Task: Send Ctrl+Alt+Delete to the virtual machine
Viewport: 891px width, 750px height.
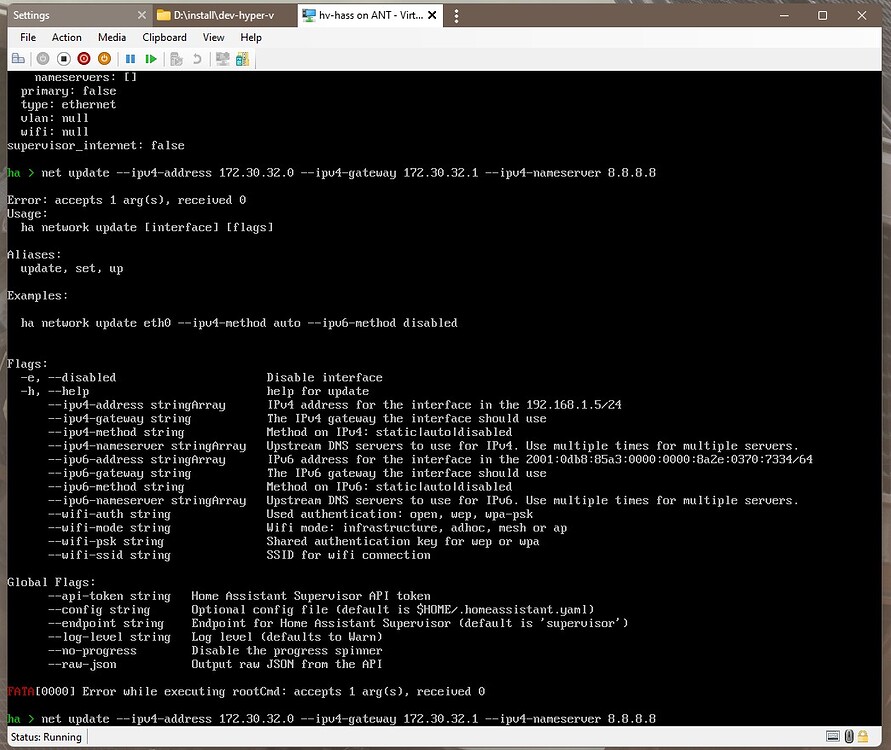Action: 18,58
